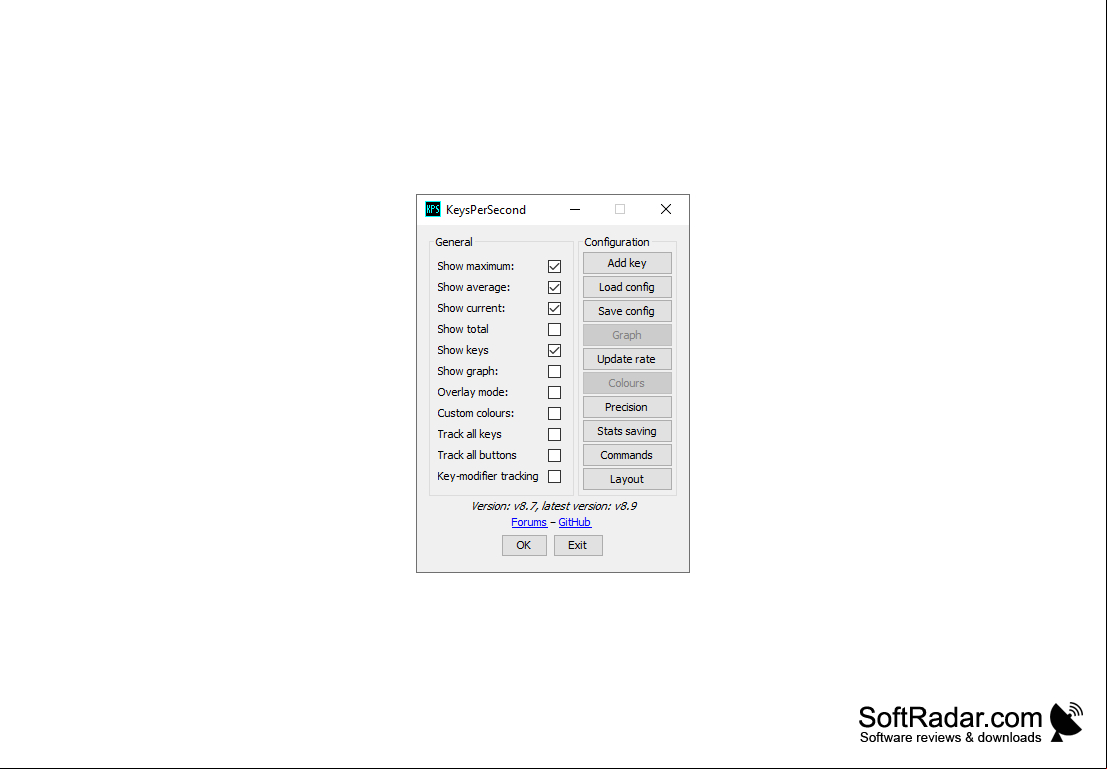This screenshot has width=1107, height=769.
Task: Click the Exit button
Action: tap(578, 545)
